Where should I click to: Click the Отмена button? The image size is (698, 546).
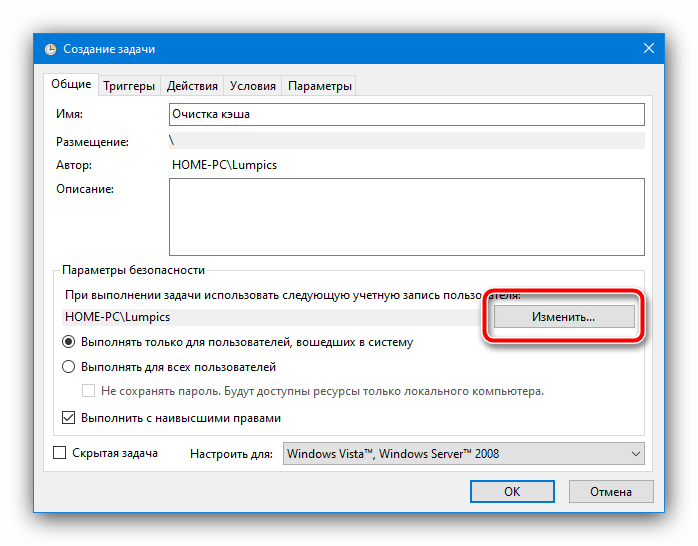click(x=611, y=491)
